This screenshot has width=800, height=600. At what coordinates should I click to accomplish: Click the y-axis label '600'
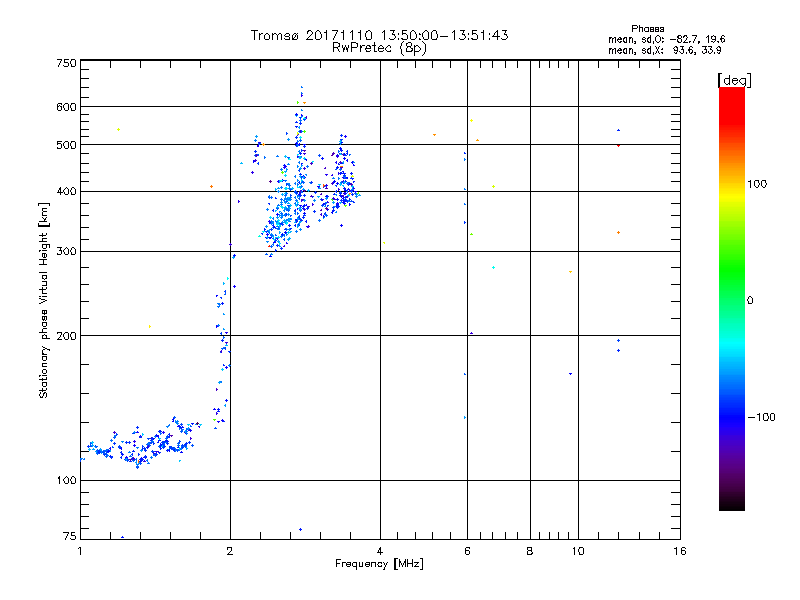click(x=66, y=107)
